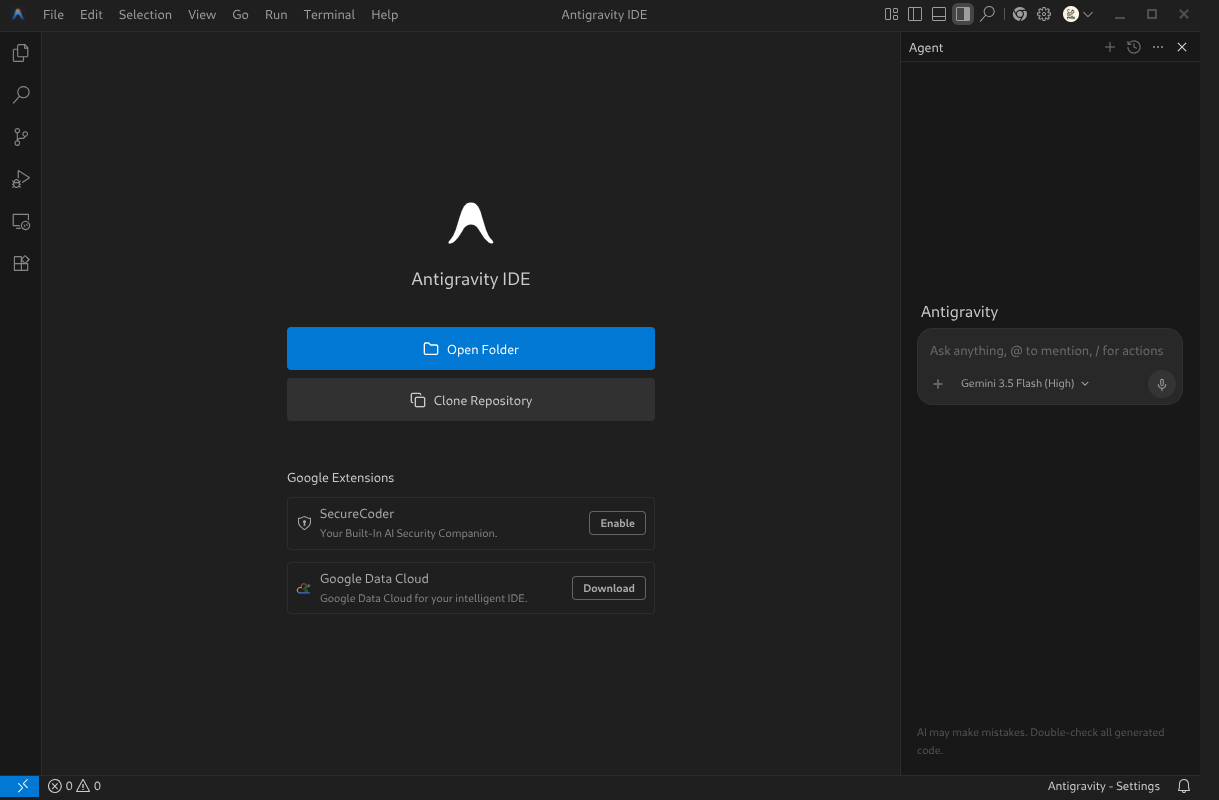This screenshot has height=800, width=1219.
Task: Click the SecureCoder shield icon
Action: coord(305,523)
